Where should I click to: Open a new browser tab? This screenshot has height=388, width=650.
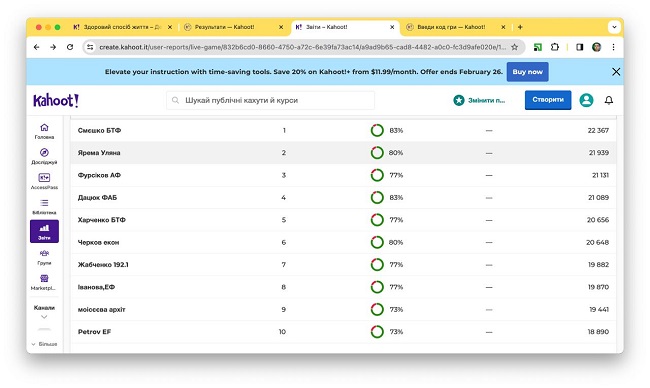tap(520, 27)
